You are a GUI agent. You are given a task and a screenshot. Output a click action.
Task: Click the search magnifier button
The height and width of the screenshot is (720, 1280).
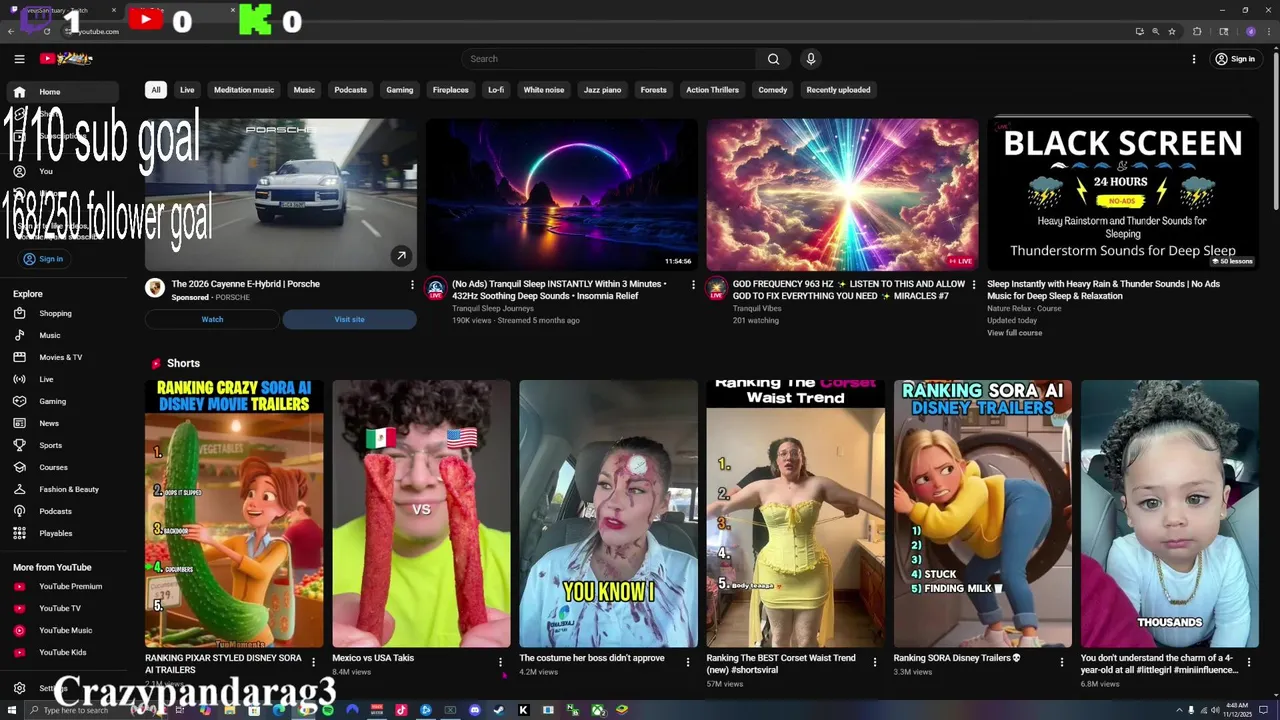coord(773,59)
